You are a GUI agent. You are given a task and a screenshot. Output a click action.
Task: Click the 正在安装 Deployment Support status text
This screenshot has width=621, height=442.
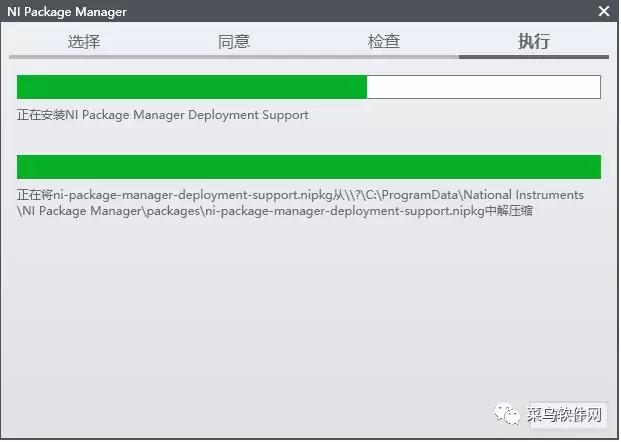coord(163,115)
